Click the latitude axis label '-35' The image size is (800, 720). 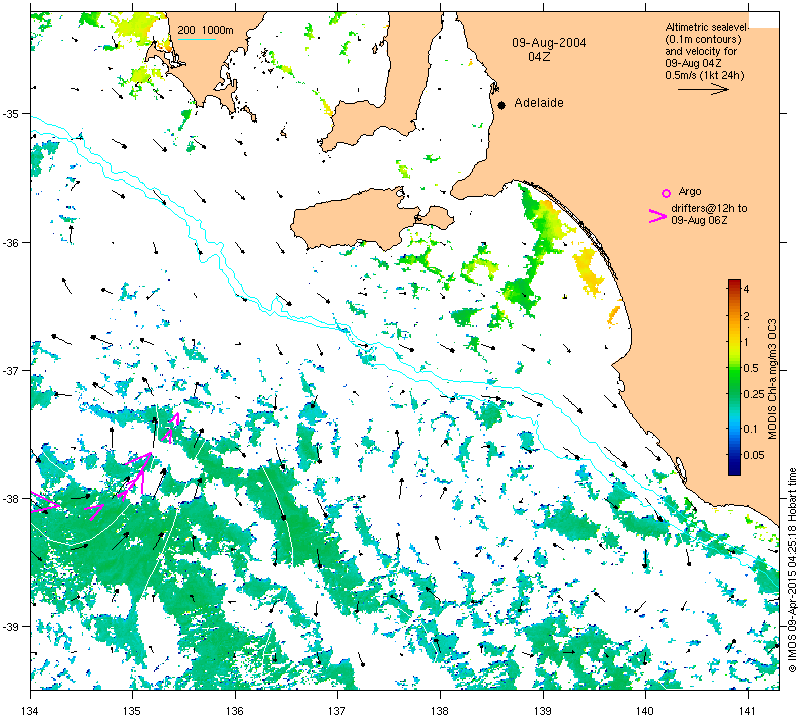[x=10, y=113]
